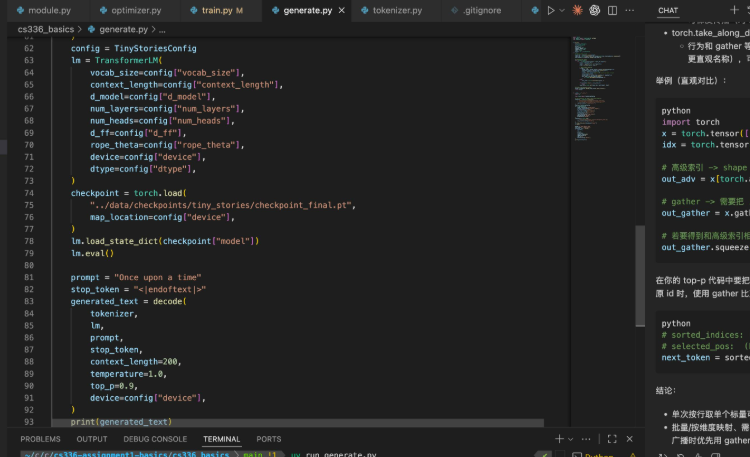Image resolution: width=750 pixels, height=457 pixels.
Task: Split the editor to the right
Action: coord(612,10)
